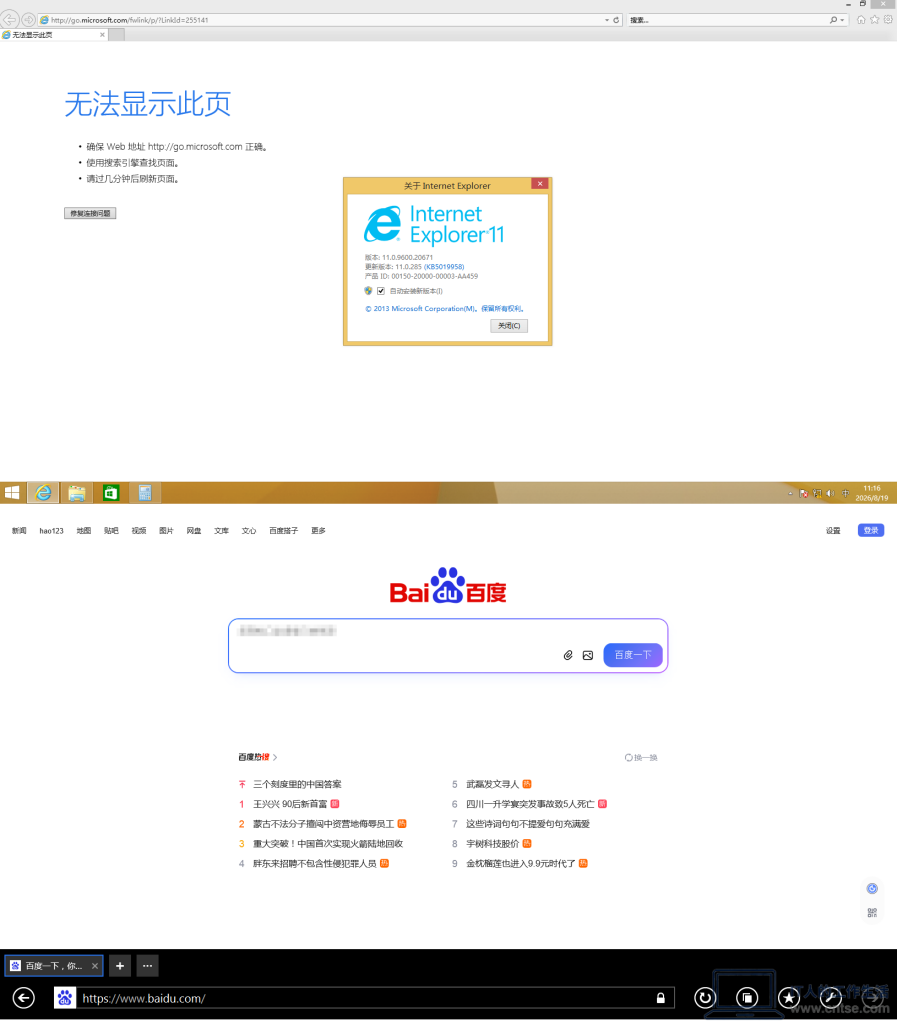Click the IE back arrow in top window
This screenshot has height=1024, width=897.
[x=10, y=20]
